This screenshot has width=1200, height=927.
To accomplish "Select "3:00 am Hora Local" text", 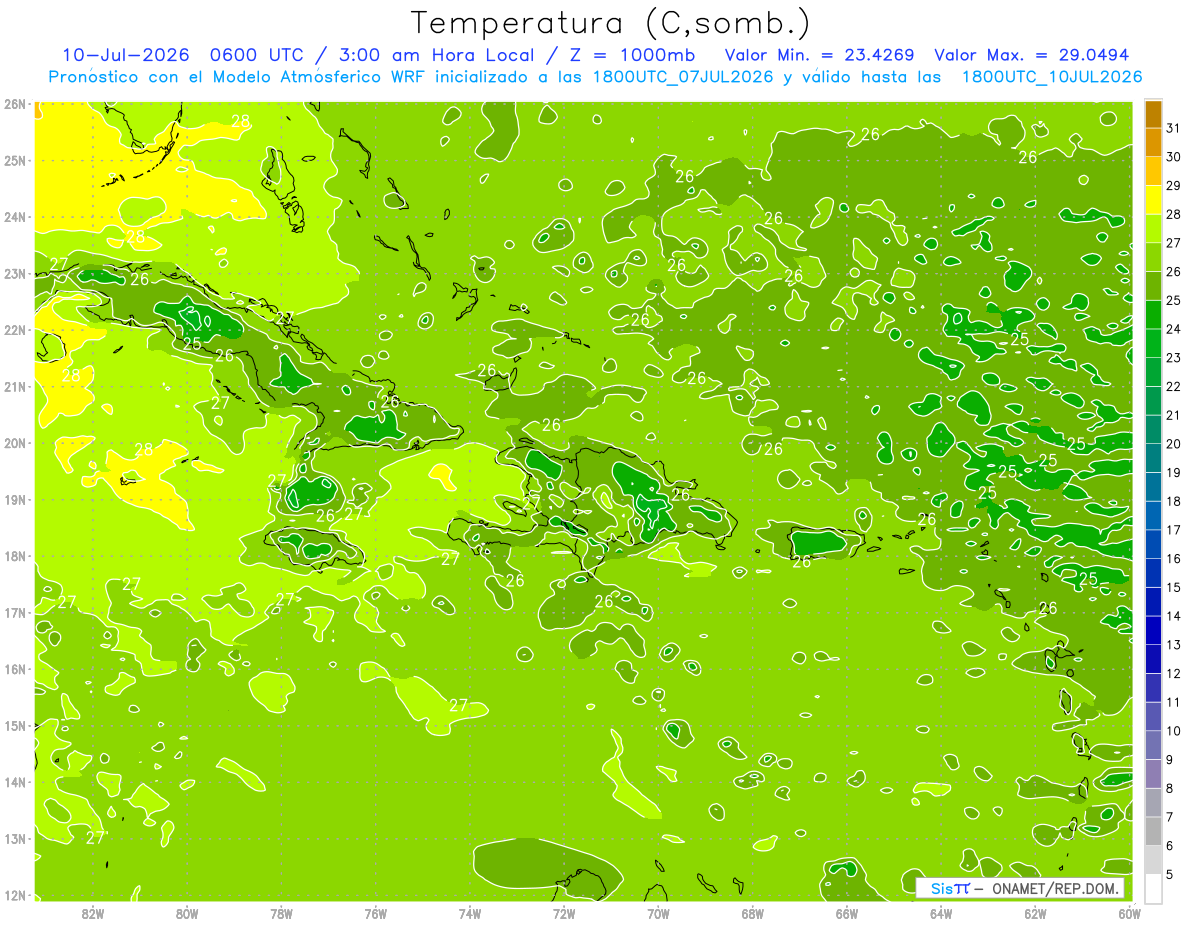I will tap(436, 55).
